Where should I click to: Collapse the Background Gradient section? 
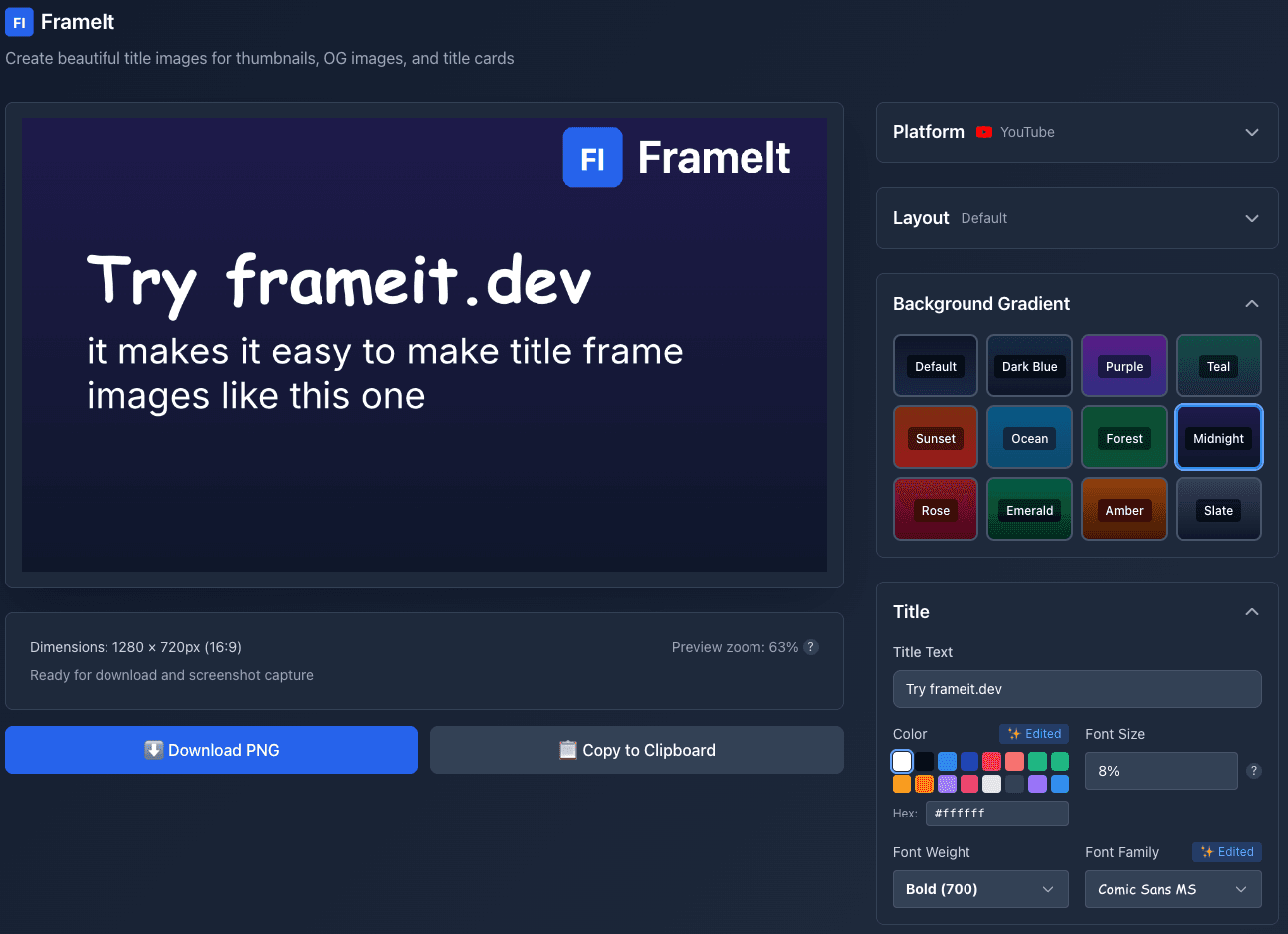[1251, 303]
